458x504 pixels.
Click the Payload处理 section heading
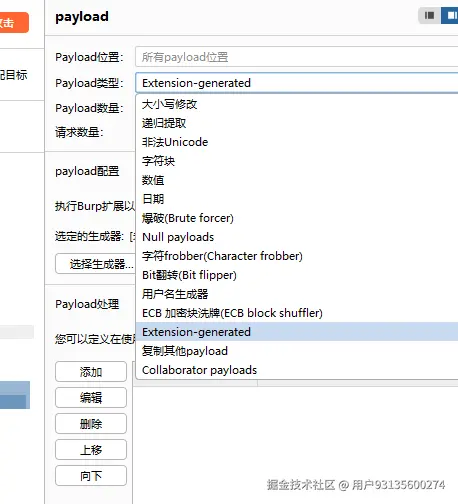point(87,304)
